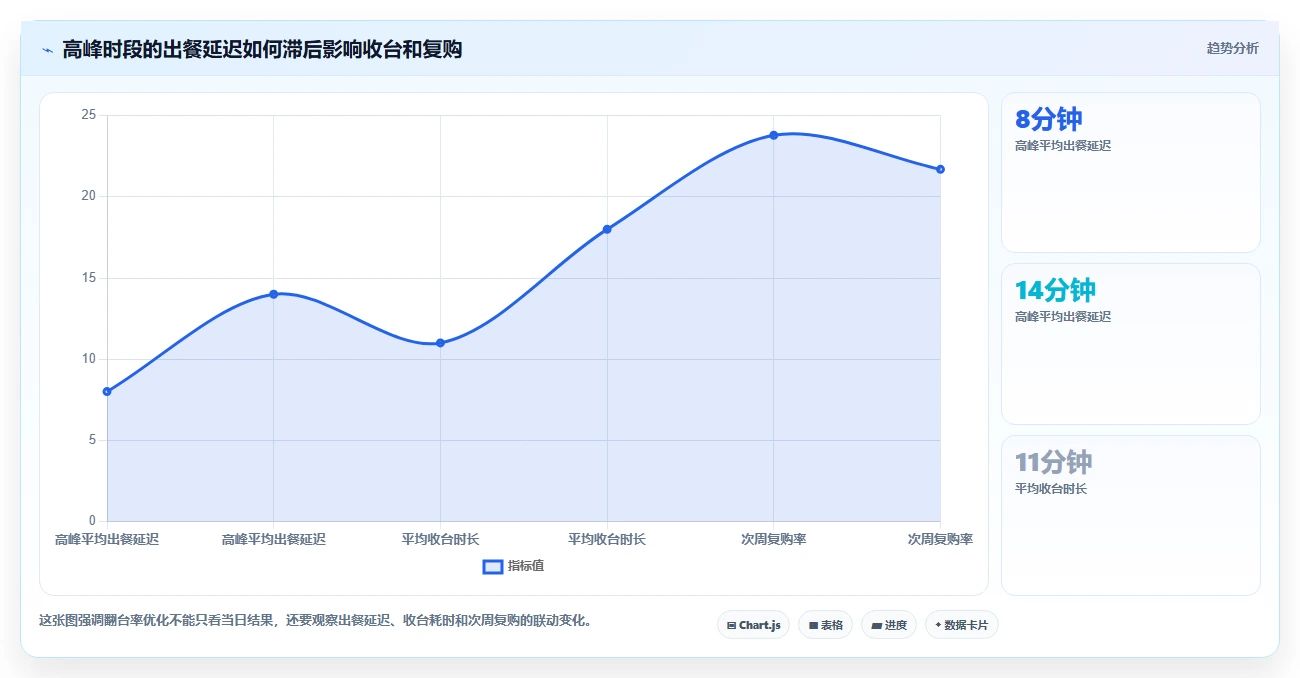Viewport: 1300px width, 678px height.
Task: Click the y-axis label 20
Action: pos(89,196)
